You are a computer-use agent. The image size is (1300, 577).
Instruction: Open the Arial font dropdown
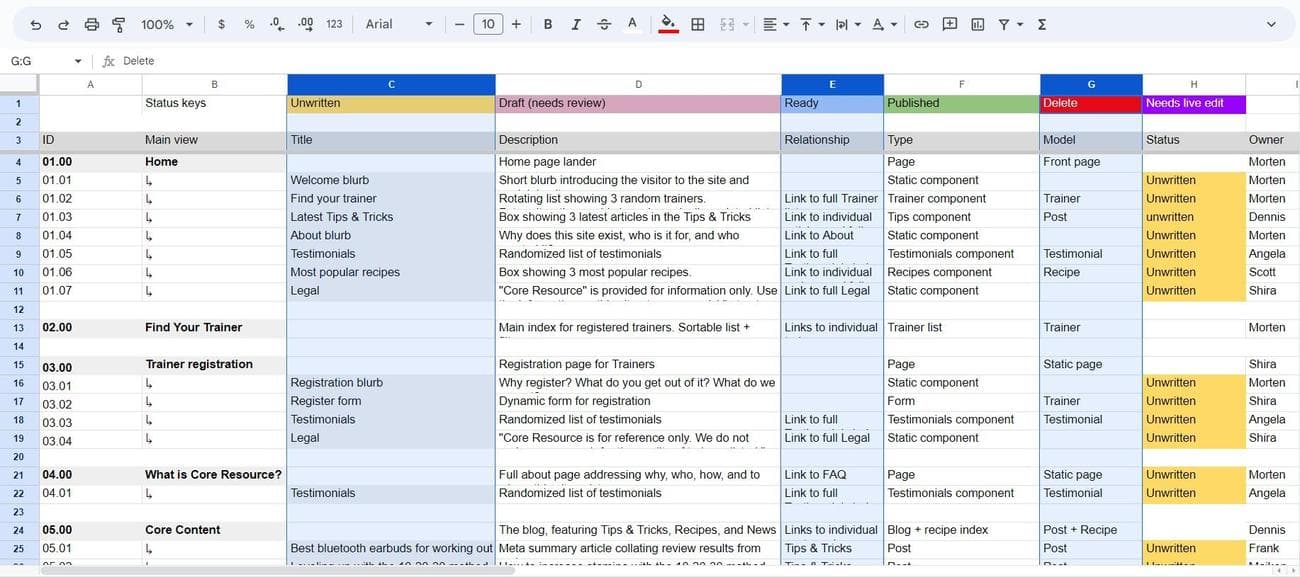399,24
